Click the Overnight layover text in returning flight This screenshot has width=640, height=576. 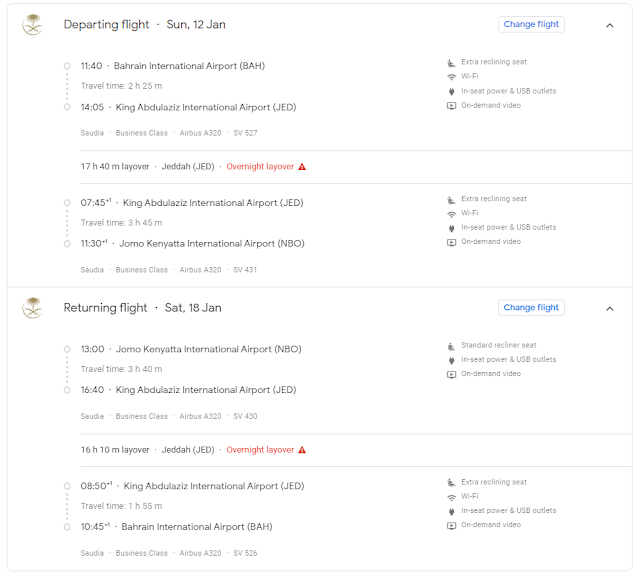260,450
